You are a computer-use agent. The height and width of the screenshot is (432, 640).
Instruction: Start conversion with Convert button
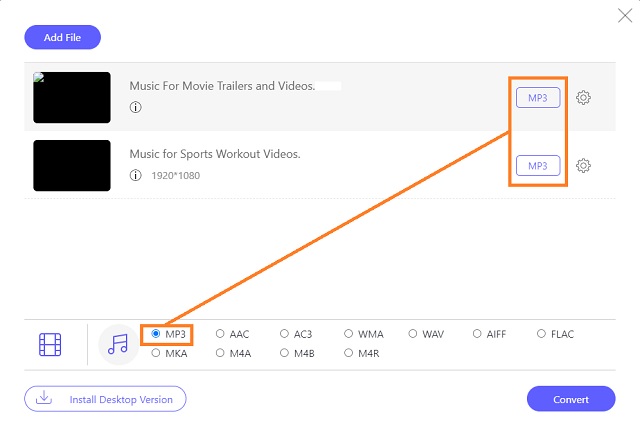(571, 399)
